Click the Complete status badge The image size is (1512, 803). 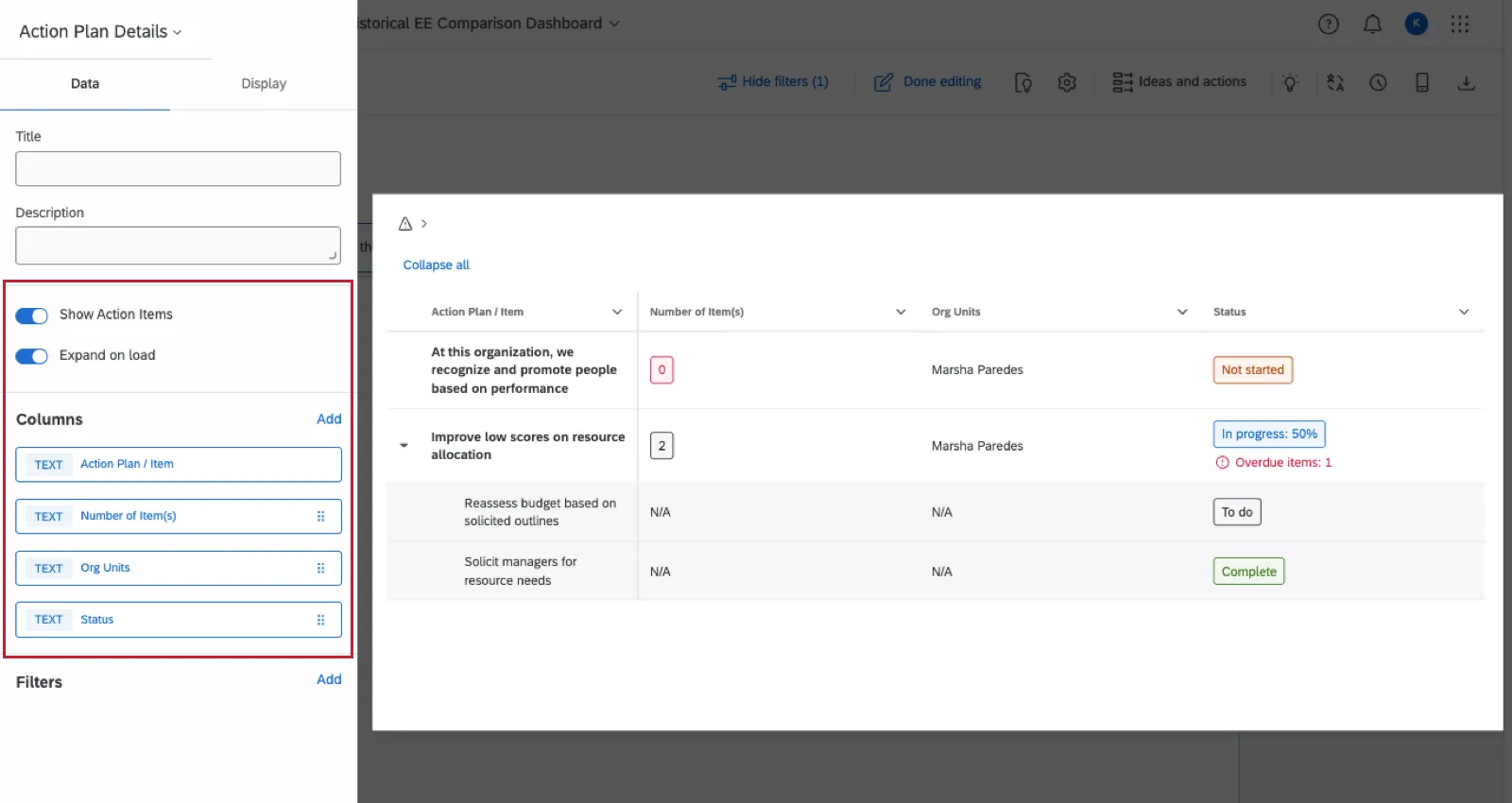(1248, 572)
